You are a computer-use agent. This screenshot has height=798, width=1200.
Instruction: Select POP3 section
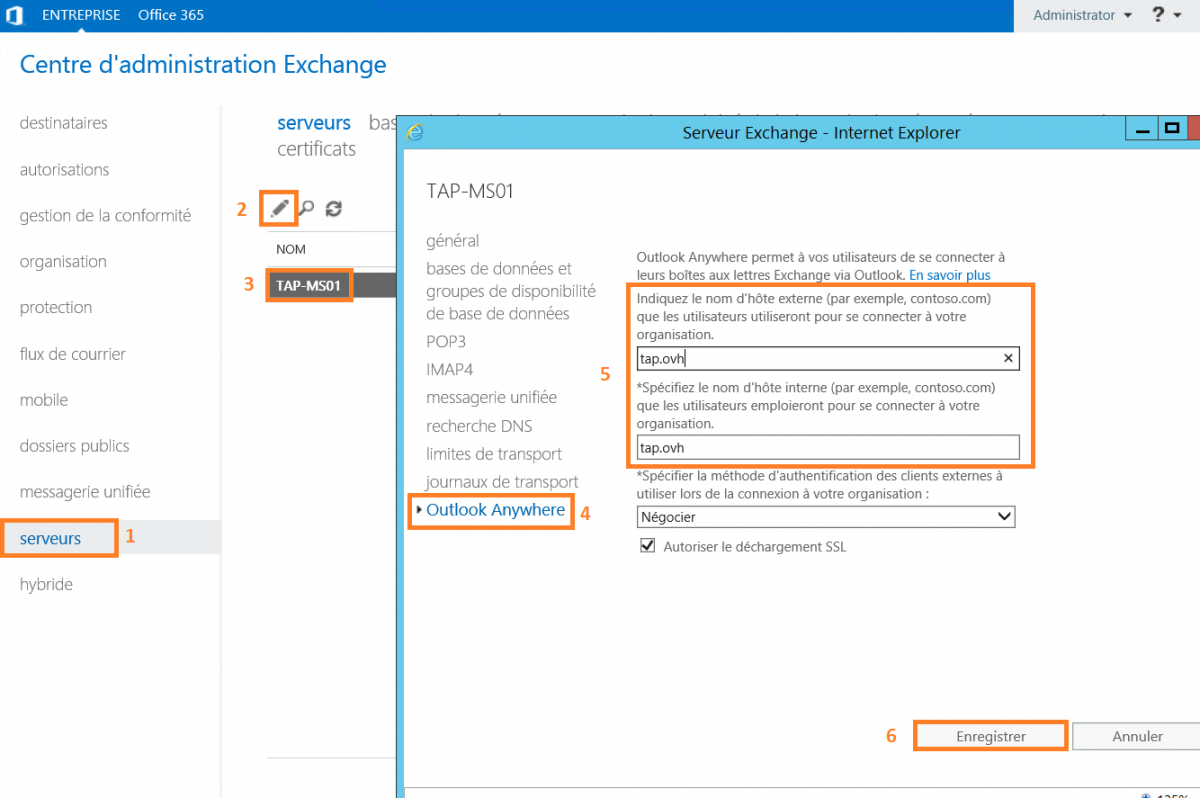pyautogui.click(x=446, y=342)
